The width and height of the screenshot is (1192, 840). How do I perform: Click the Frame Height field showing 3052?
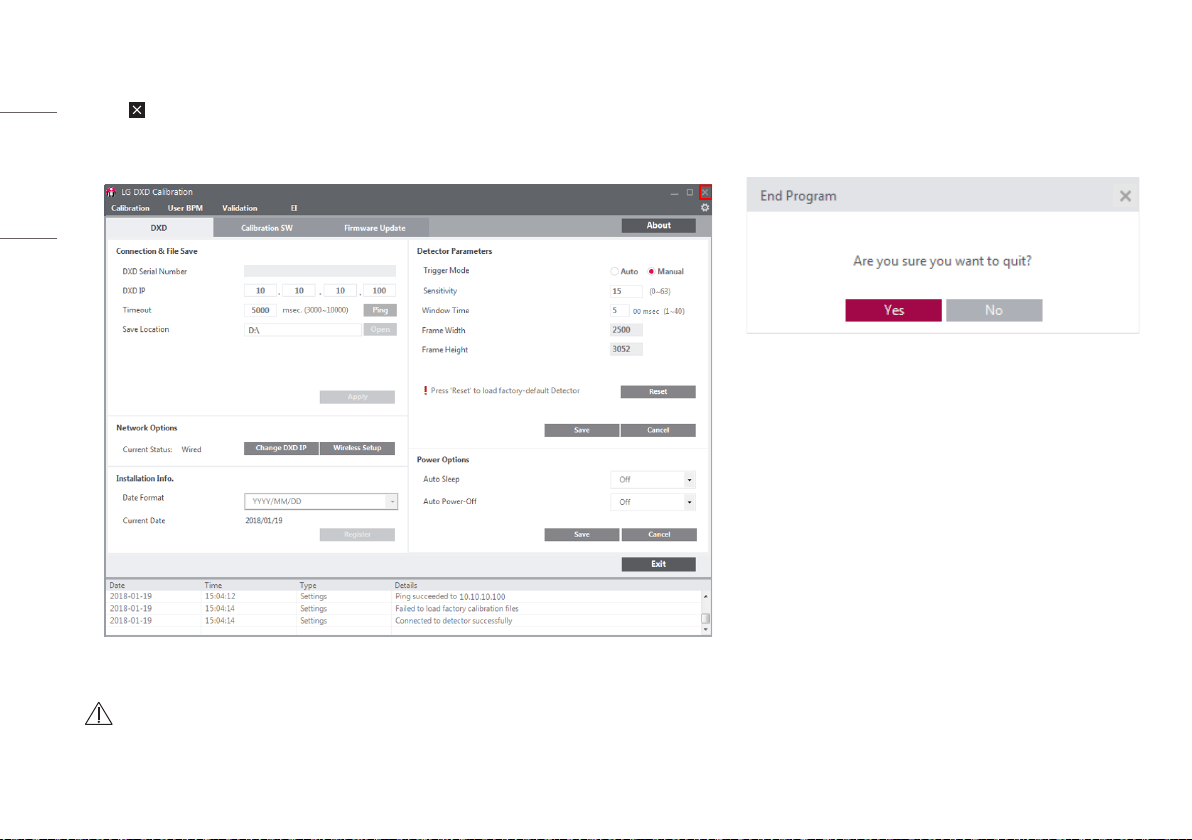[626, 350]
